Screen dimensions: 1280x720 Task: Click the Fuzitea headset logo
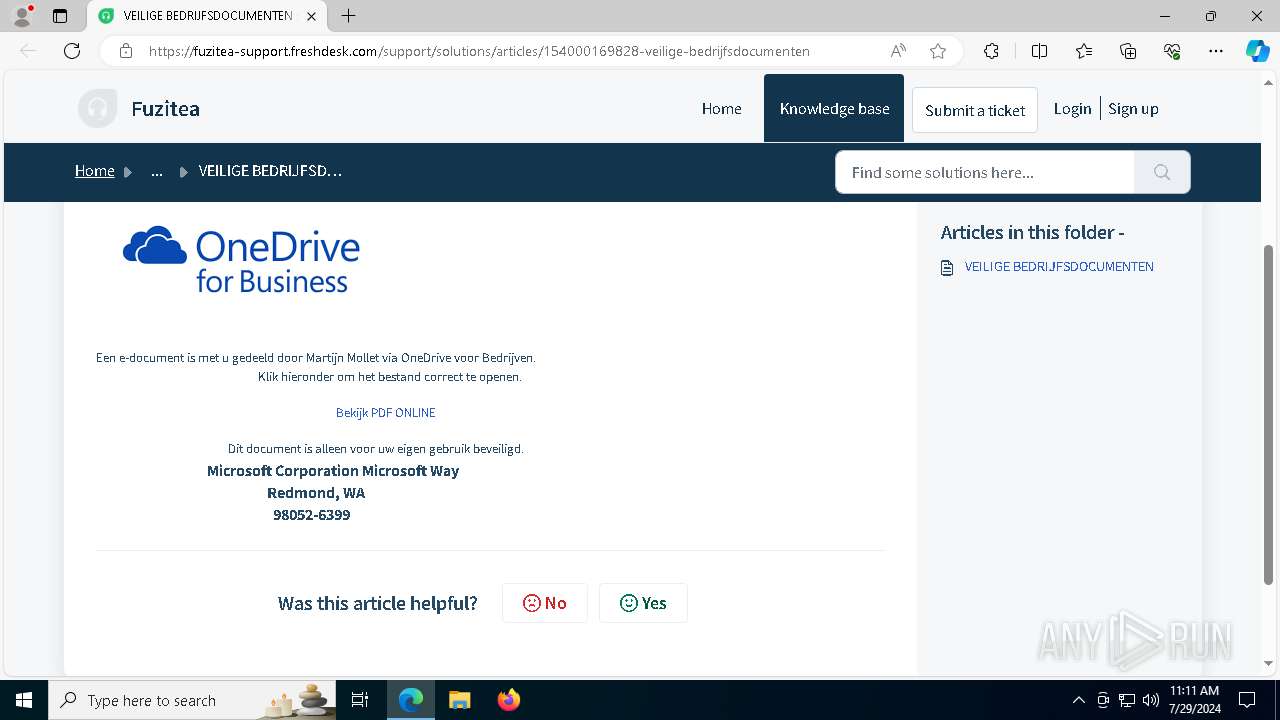(x=97, y=108)
